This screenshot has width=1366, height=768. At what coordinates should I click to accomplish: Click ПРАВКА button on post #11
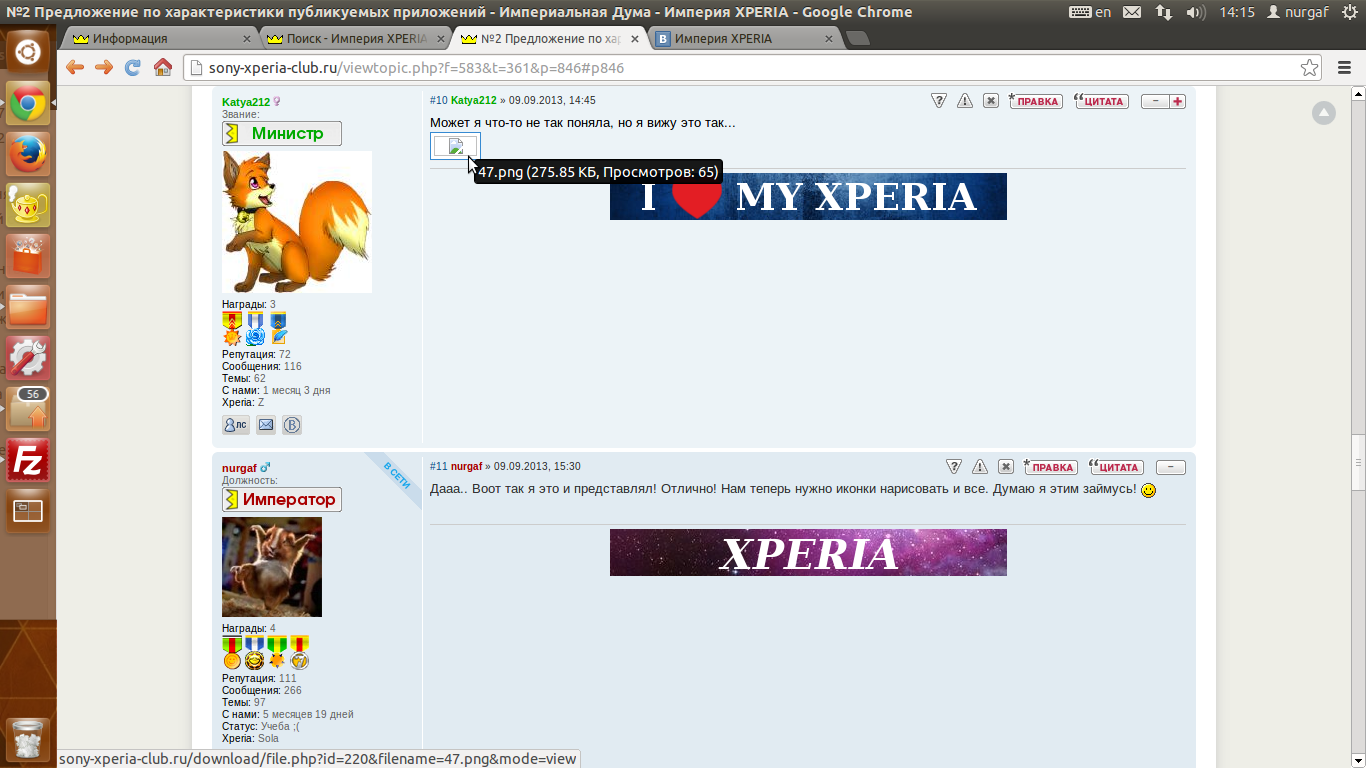click(1050, 467)
